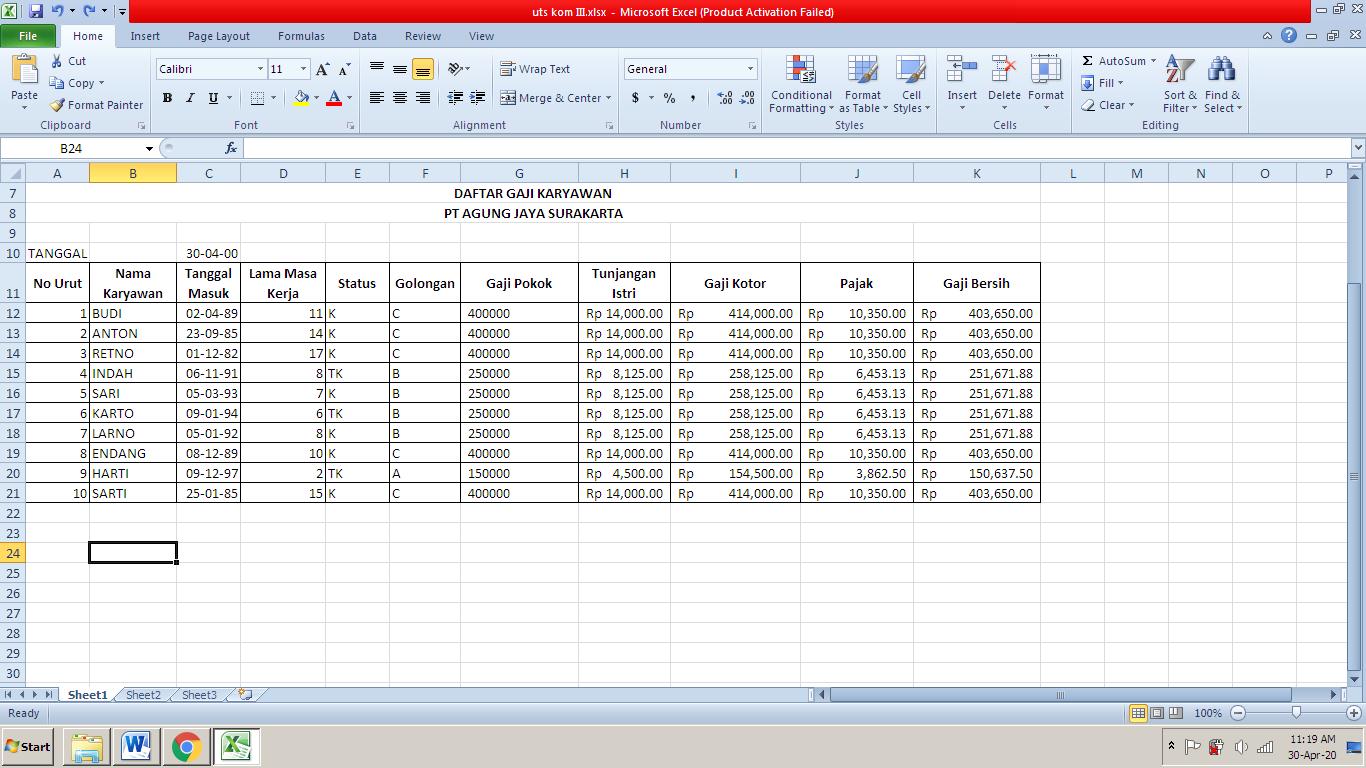Open Format as Table gallery
Image resolution: width=1366 pixels, height=768 pixels.
863,85
